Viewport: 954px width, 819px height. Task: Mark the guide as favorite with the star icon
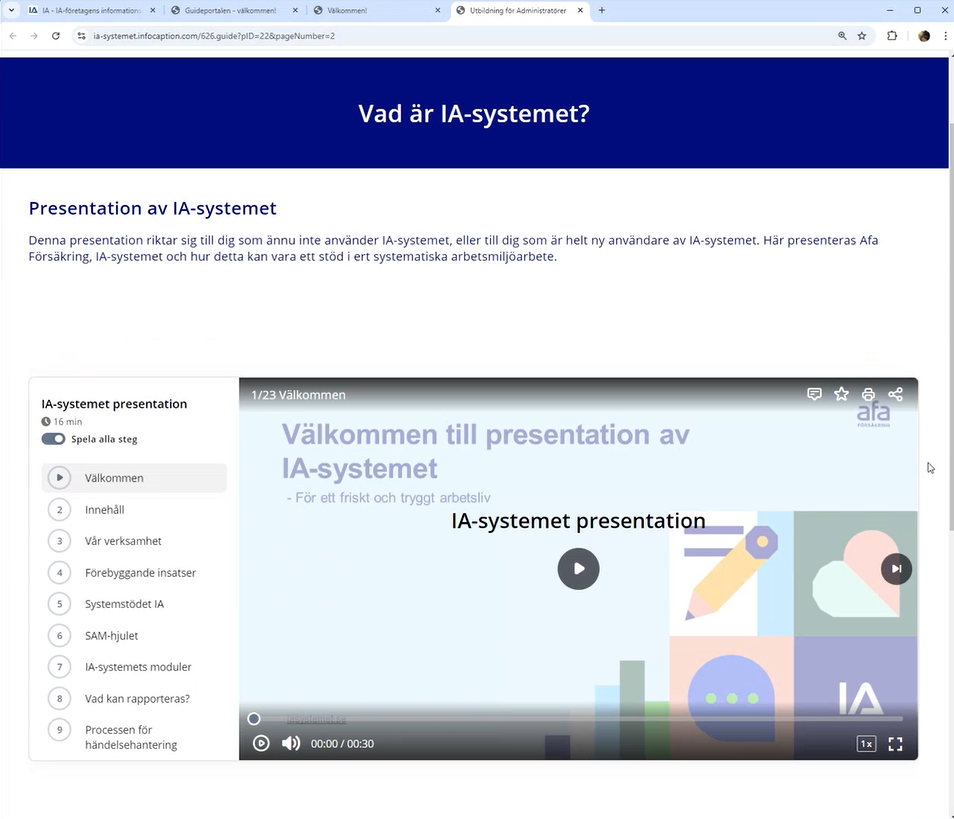tap(841, 394)
